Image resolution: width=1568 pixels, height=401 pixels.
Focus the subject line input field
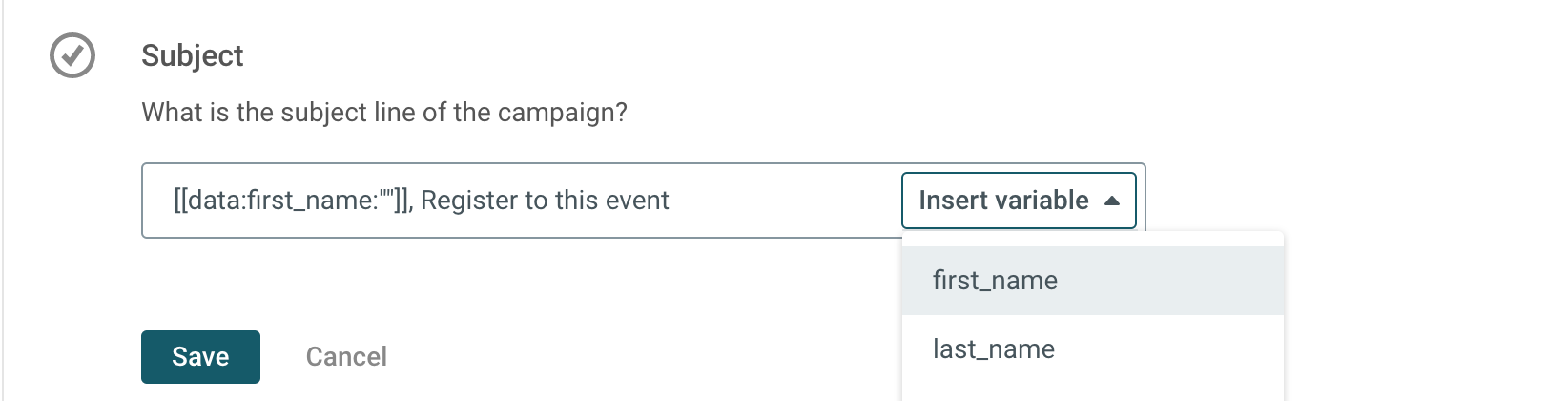click(x=522, y=200)
